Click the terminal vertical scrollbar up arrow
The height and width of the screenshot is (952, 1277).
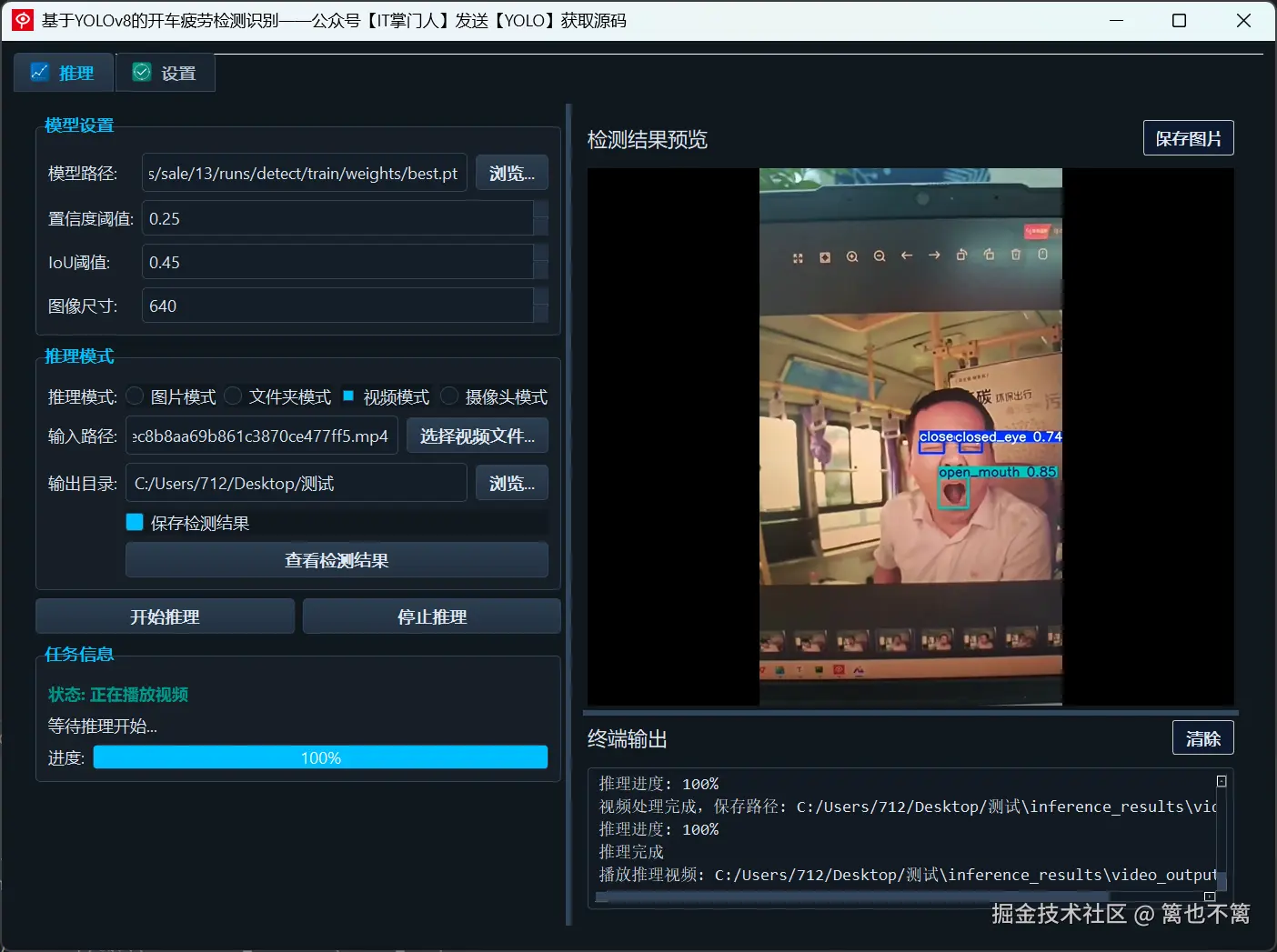point(1222,781)
